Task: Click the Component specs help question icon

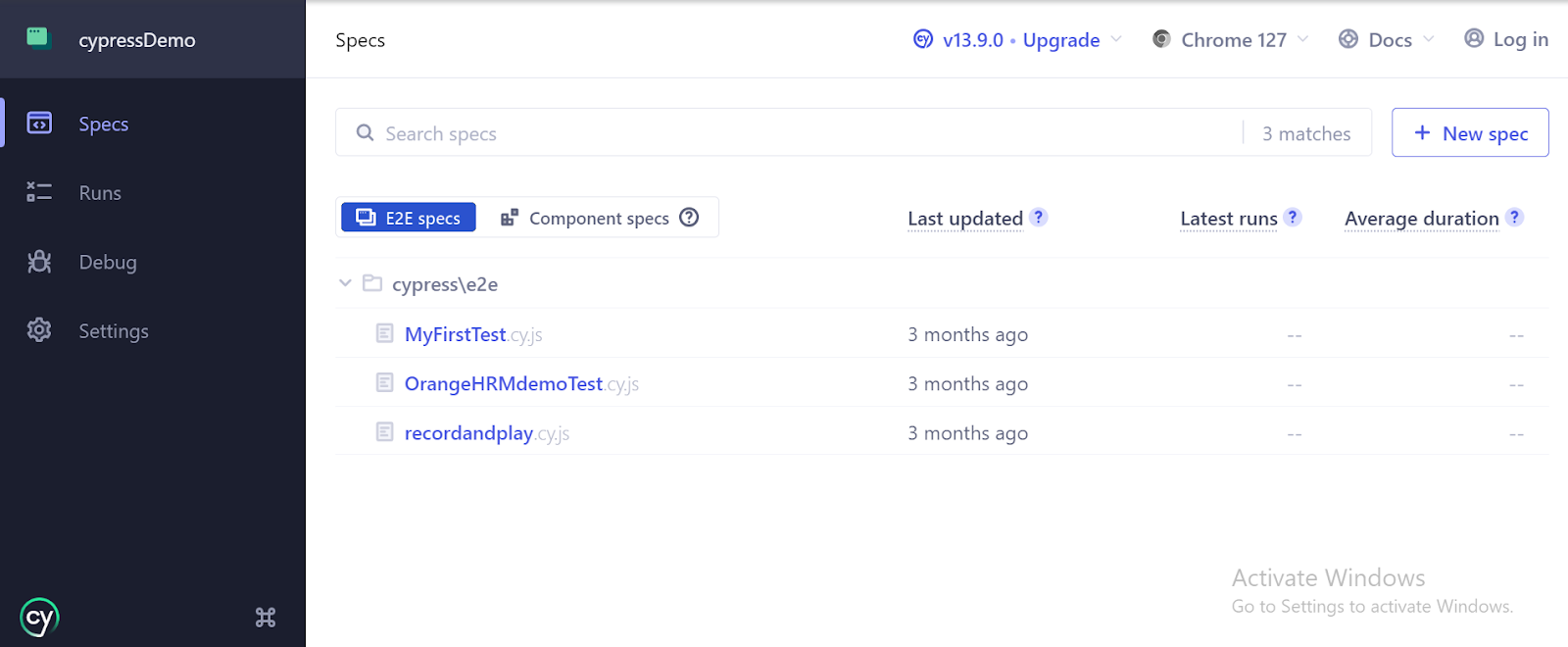Action: point(689,218)
